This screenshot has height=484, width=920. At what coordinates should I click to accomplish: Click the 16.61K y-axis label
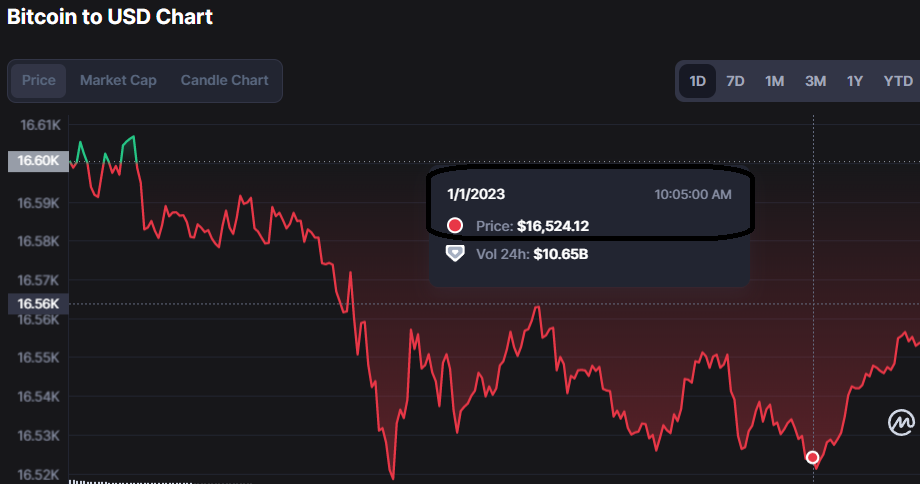40,125
